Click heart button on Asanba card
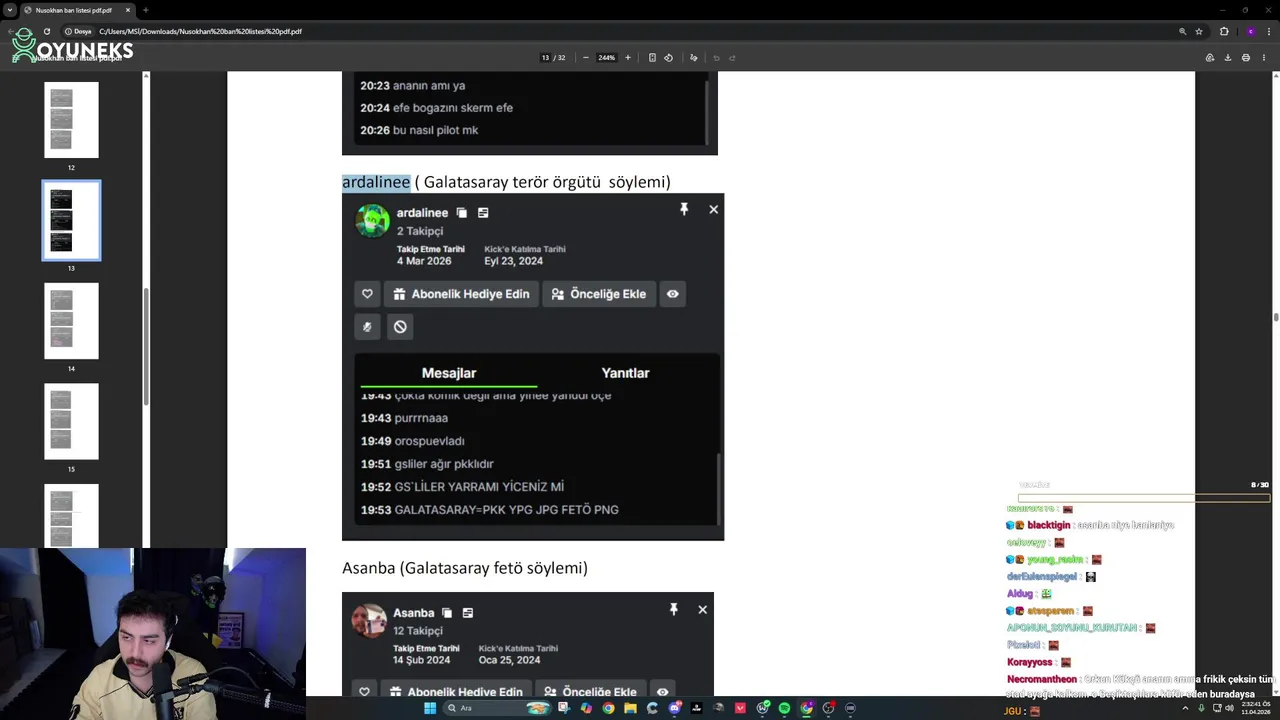 pyautogui.click(x=364, y=691)
